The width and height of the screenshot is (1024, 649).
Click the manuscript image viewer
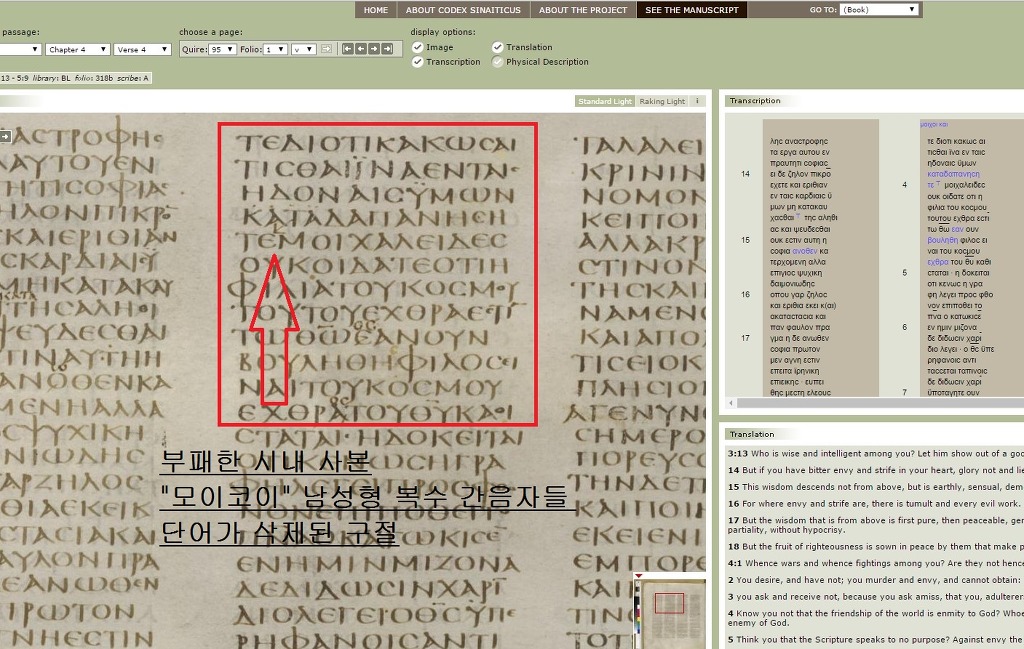353,381
